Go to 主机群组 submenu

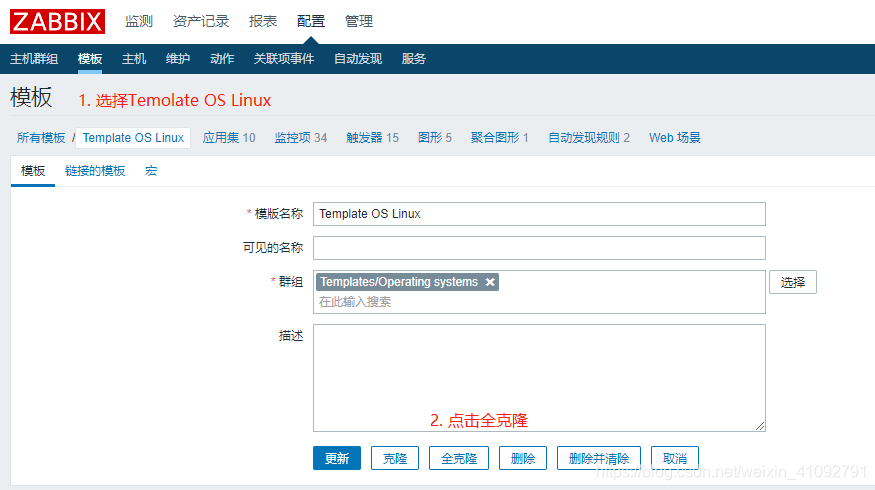tap(34, 59)
